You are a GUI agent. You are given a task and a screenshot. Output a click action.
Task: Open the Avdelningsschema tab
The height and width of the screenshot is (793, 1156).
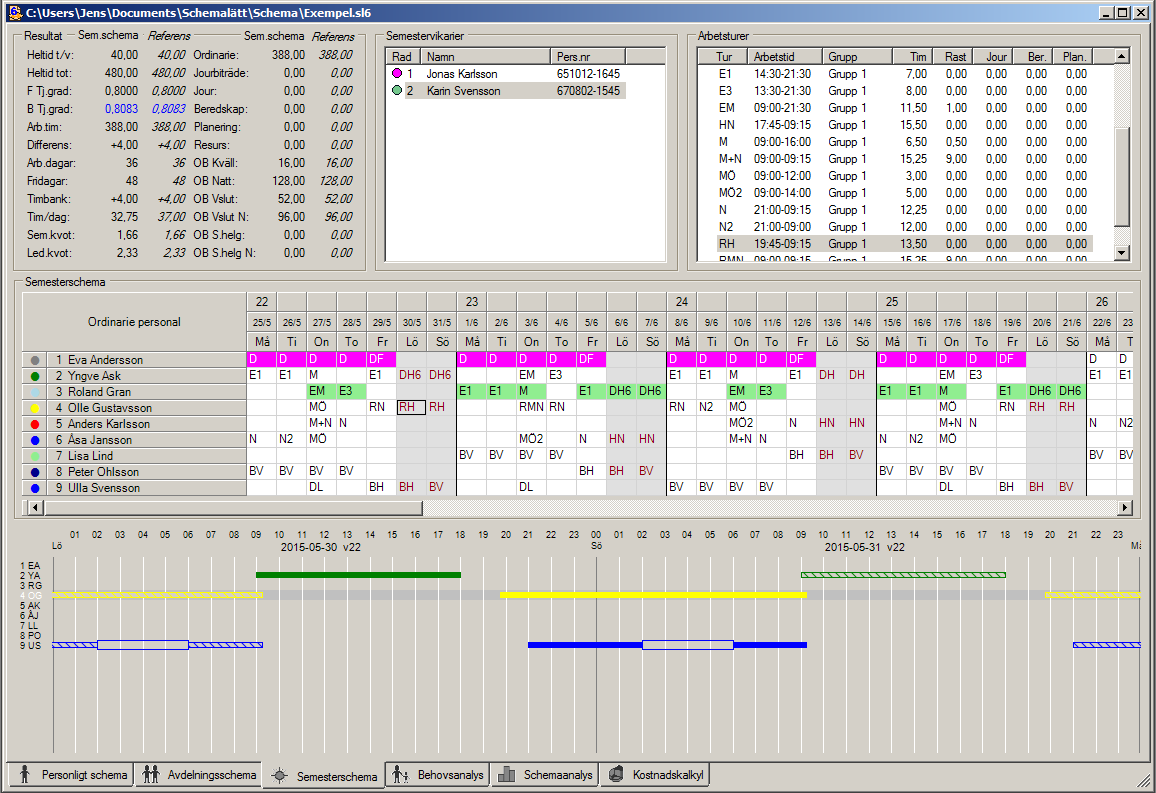[x=198, y=775]
